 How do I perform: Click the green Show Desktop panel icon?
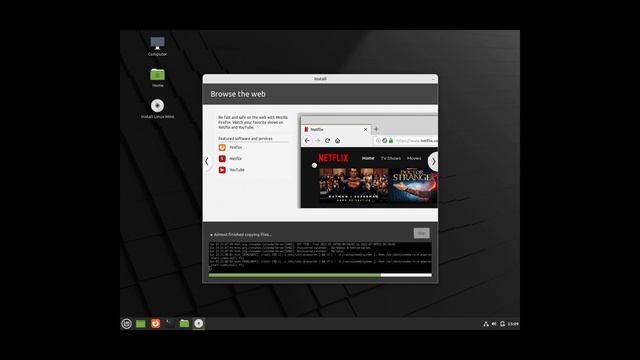pos(141,324)
